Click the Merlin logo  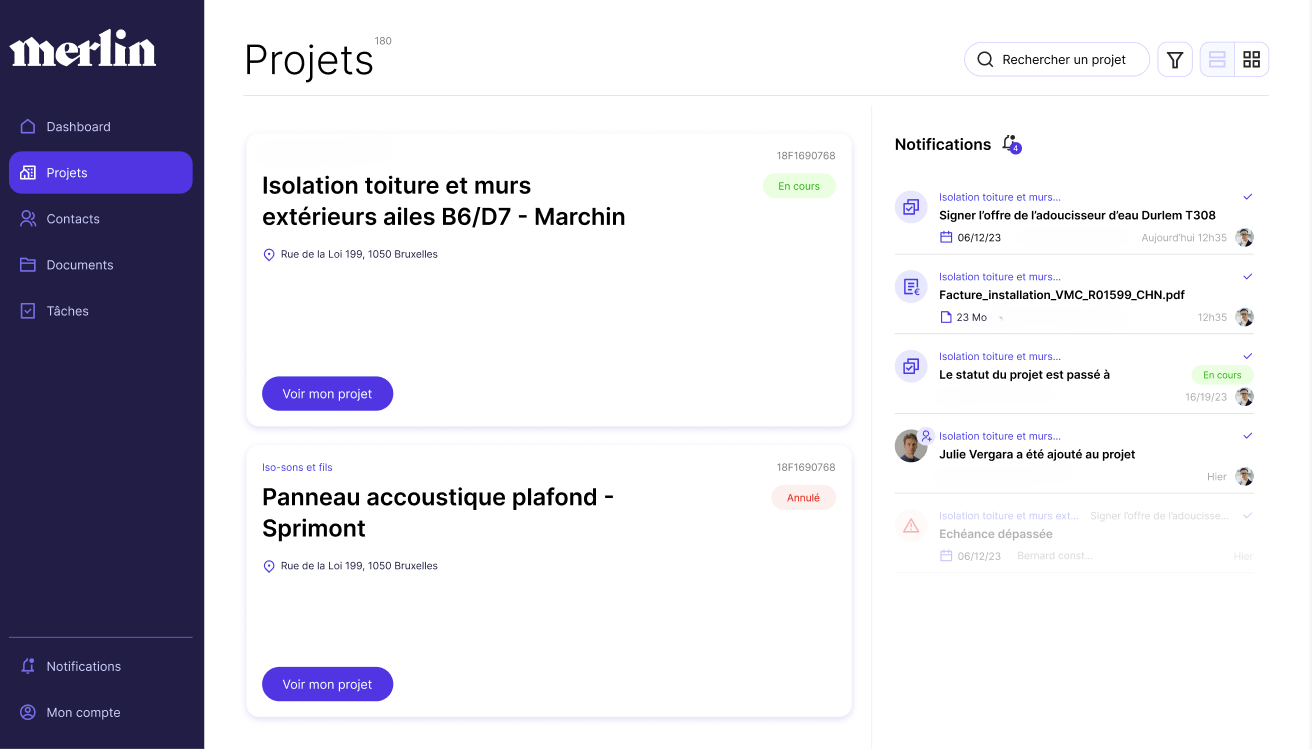click(x=83, y=49)
